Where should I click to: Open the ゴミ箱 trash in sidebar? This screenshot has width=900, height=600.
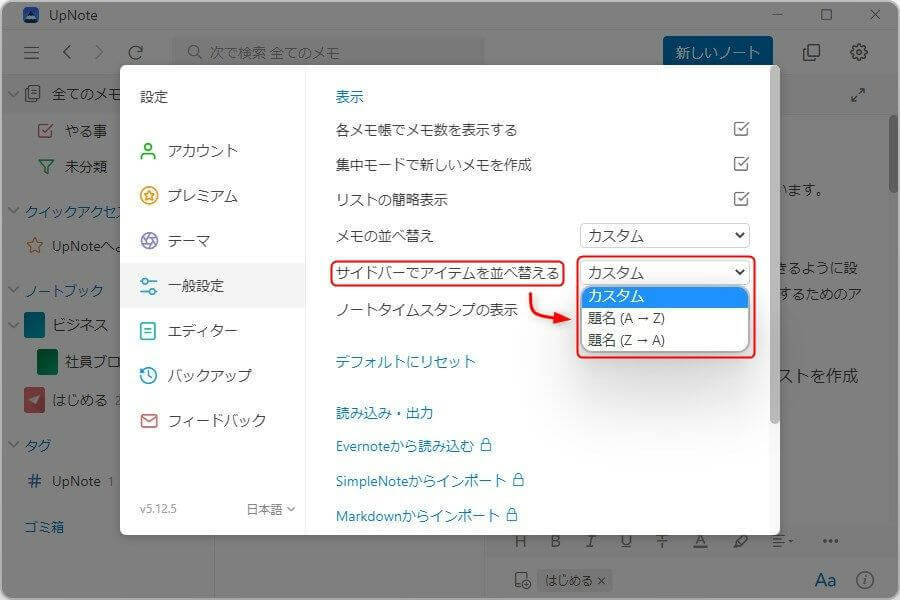click(x=44, y=527)
